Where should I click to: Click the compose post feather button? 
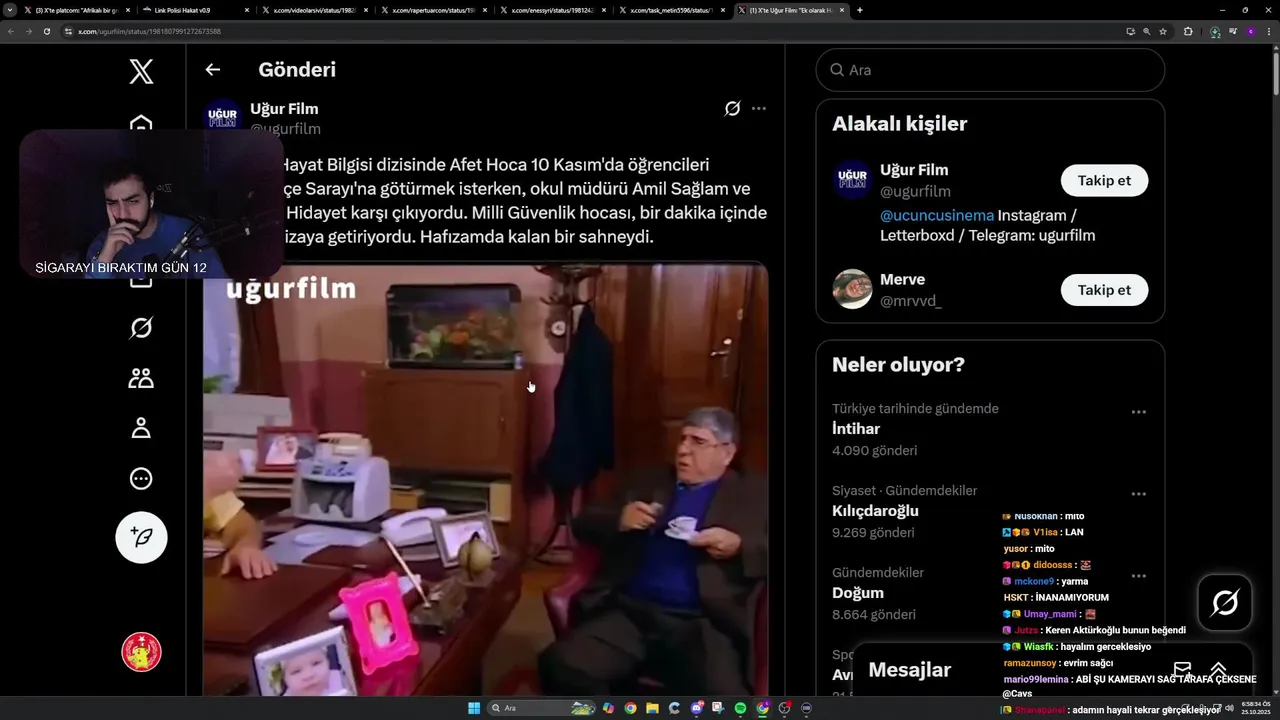click(x=141, y=538)
